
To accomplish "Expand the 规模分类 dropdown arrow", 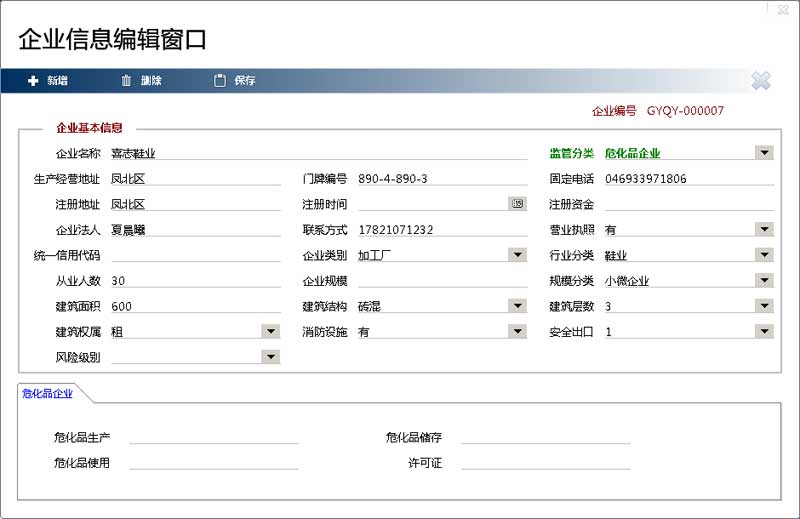I will coord(764,280).
